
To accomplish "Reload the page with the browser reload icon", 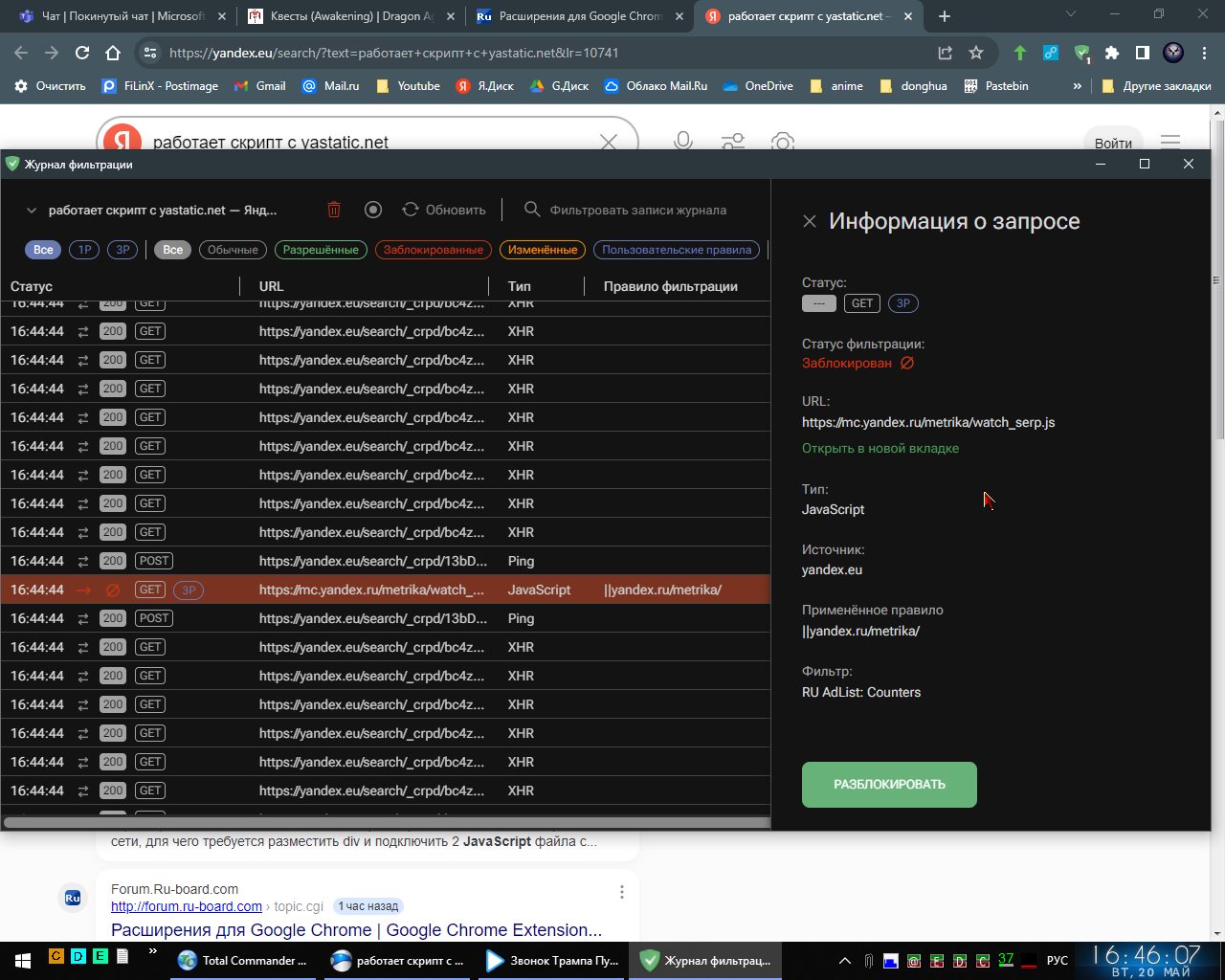I will click(x=82, y=53).
